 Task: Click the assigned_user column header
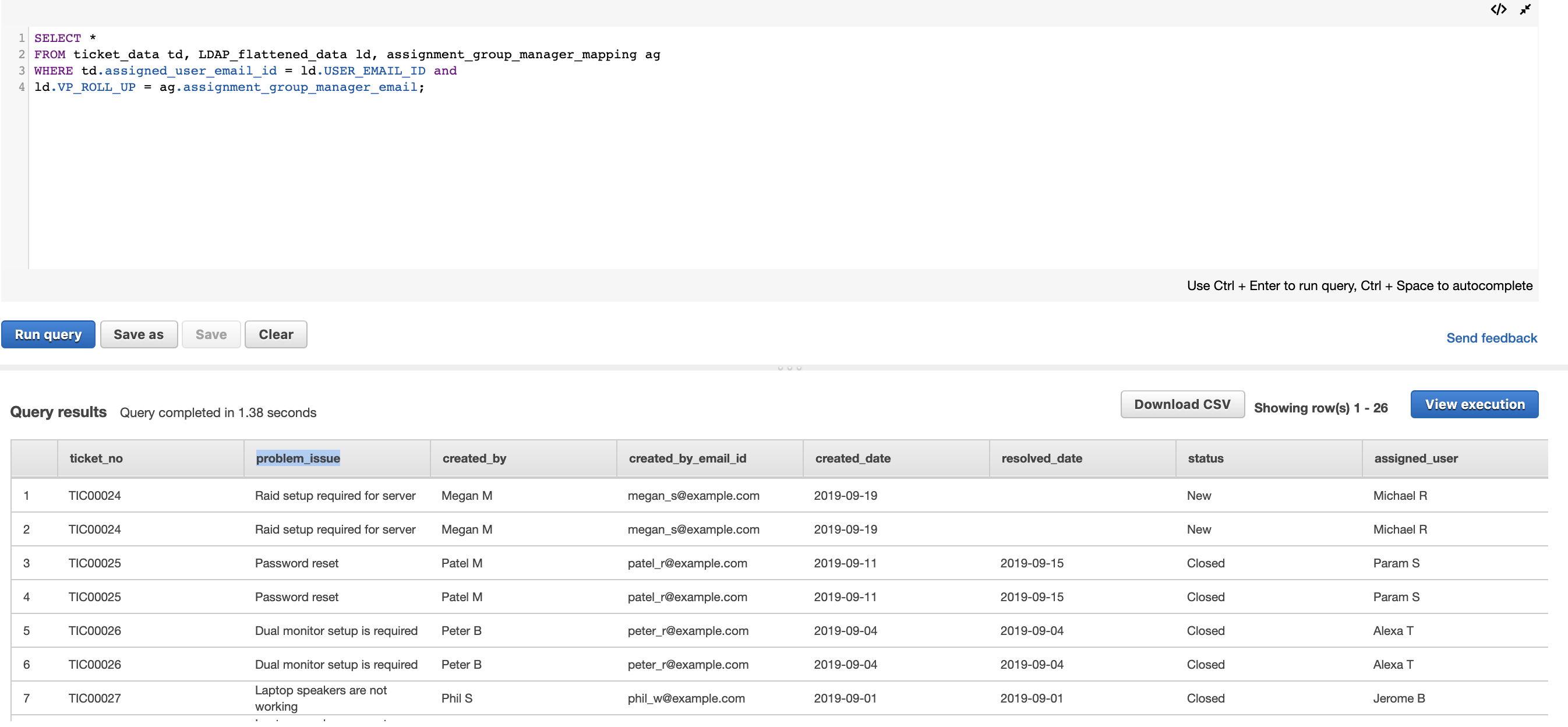1415,458
